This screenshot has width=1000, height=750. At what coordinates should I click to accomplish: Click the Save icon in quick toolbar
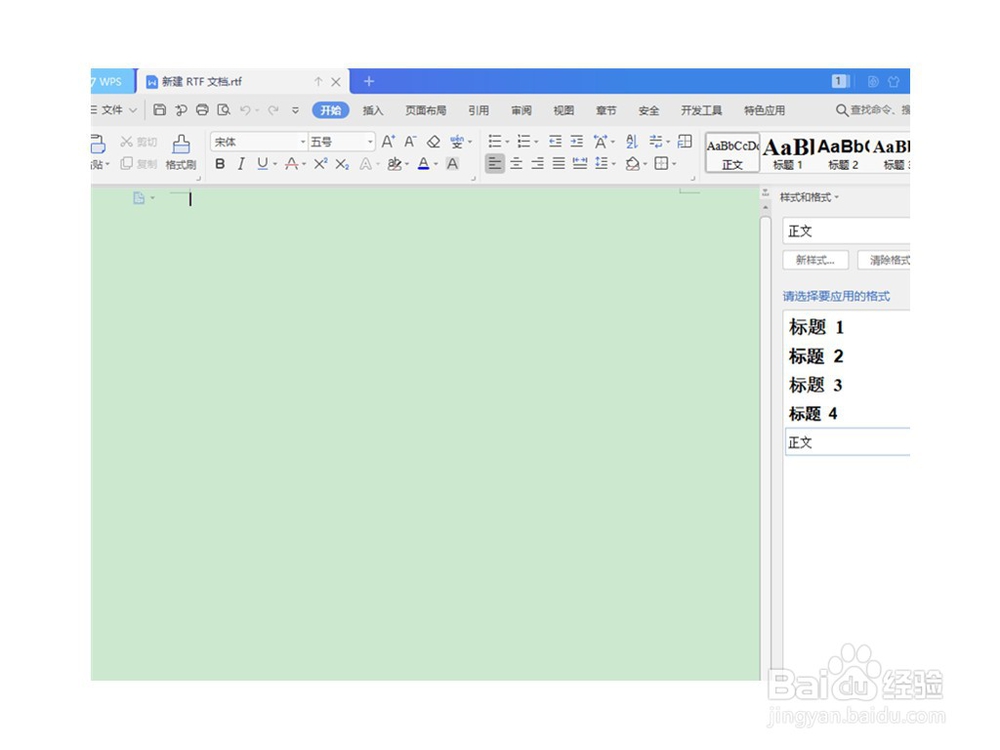pos(159,110)
